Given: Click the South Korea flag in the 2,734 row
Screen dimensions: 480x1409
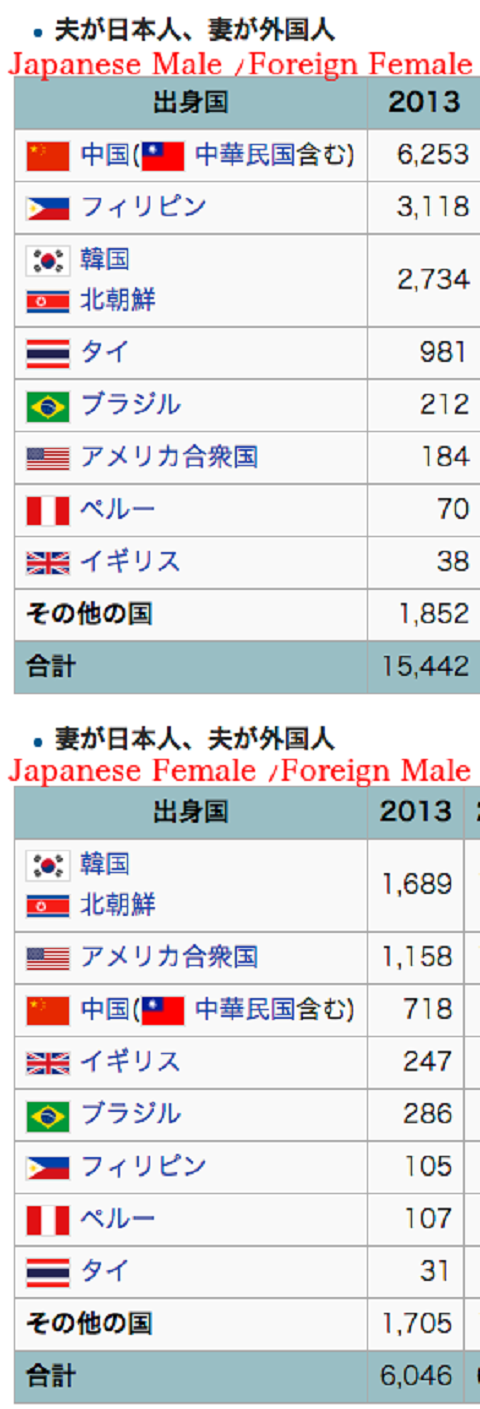Looking at the screenshot, I should [x=48, y=261].
